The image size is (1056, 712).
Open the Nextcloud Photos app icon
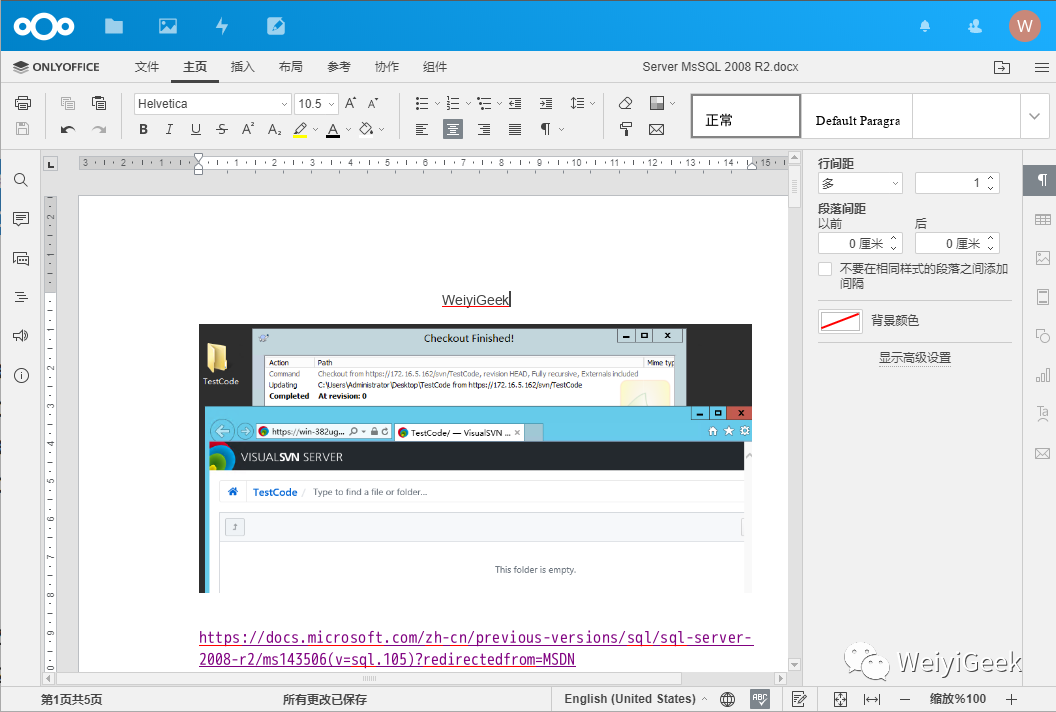[x=168, y=26]
